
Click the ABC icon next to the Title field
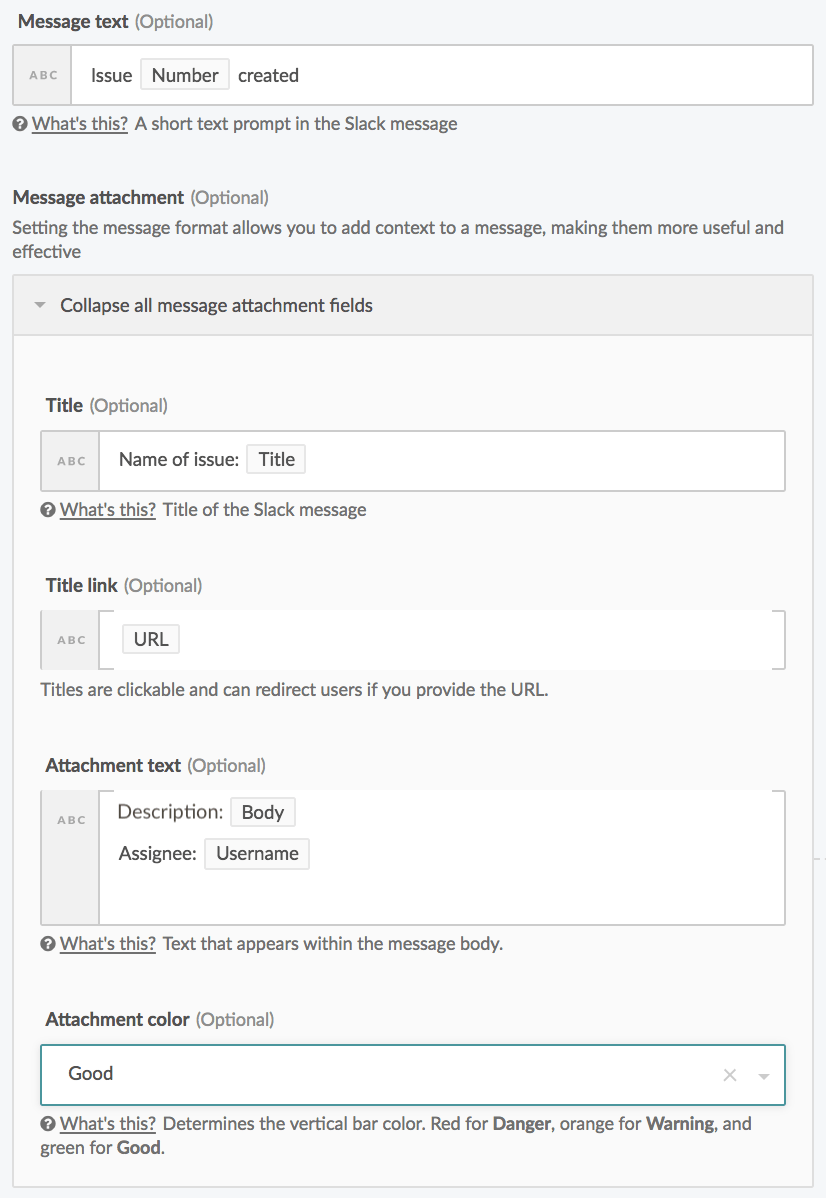tap(69, 459)
